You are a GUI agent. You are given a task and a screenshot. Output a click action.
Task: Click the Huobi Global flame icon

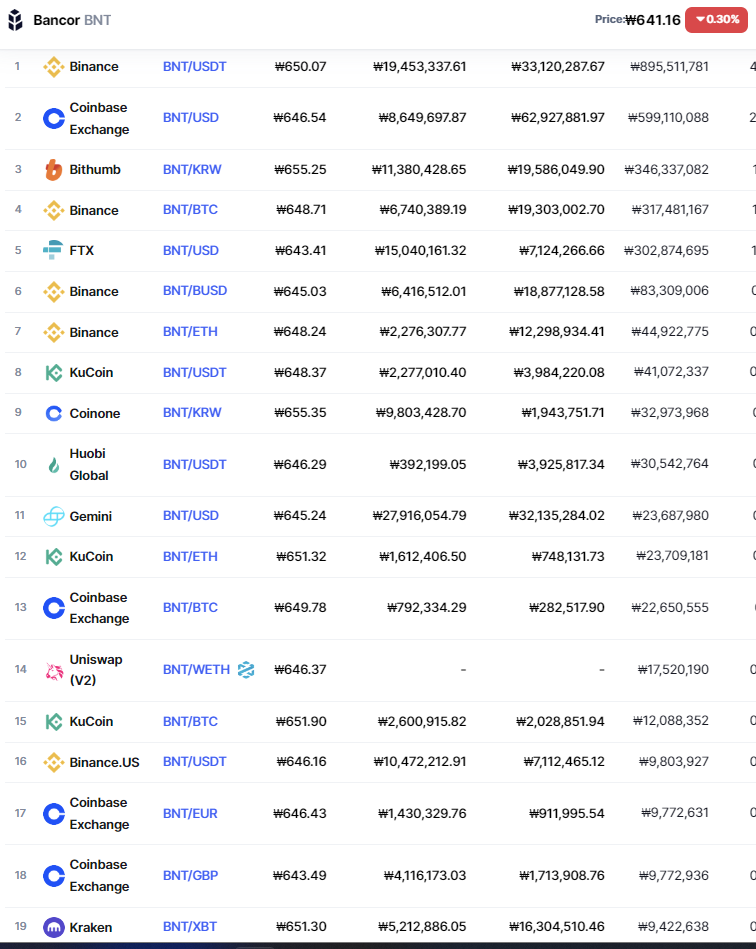[54, 465]
